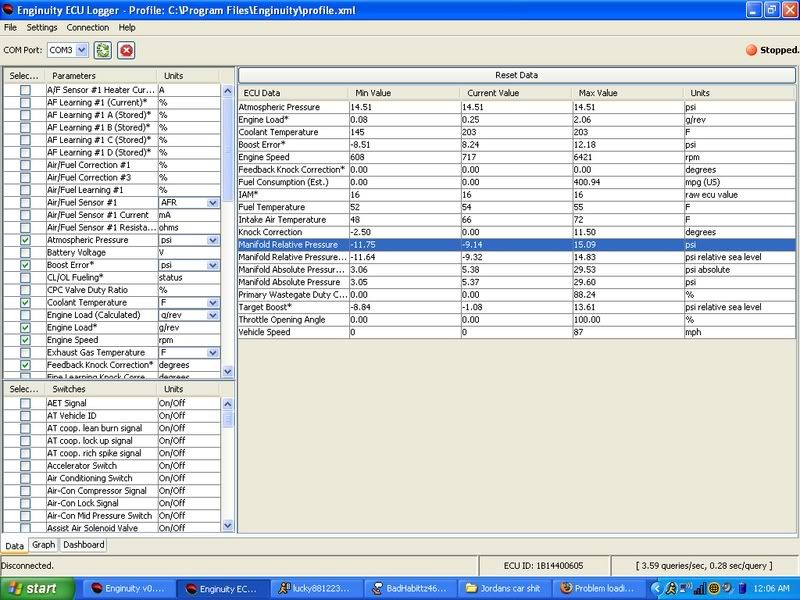Image resolution: width=800 pixels, height=600 pixels.
Task: Switch to the Graph tab
Action: click(x=43, y=545)
